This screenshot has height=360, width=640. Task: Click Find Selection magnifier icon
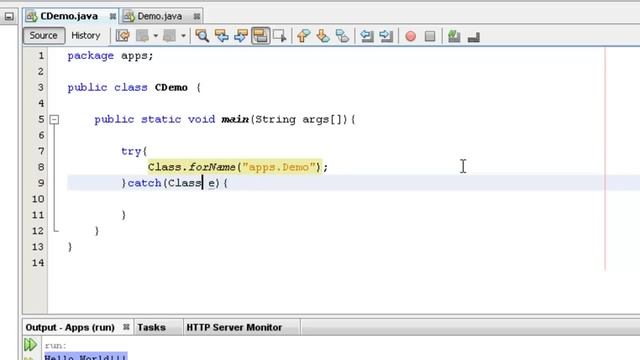coord(202,36)
